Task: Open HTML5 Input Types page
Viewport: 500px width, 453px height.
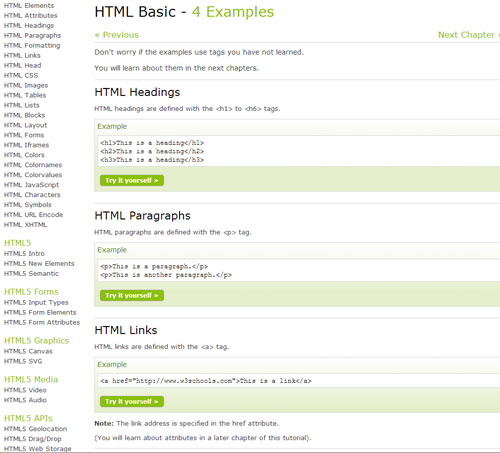Action: (36, 303)
